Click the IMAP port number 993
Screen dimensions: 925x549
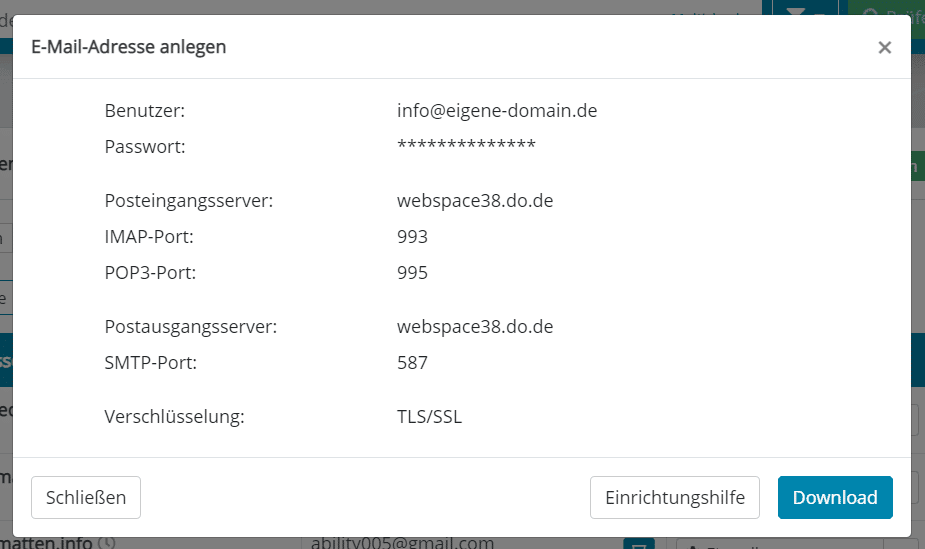click(412, 237)
